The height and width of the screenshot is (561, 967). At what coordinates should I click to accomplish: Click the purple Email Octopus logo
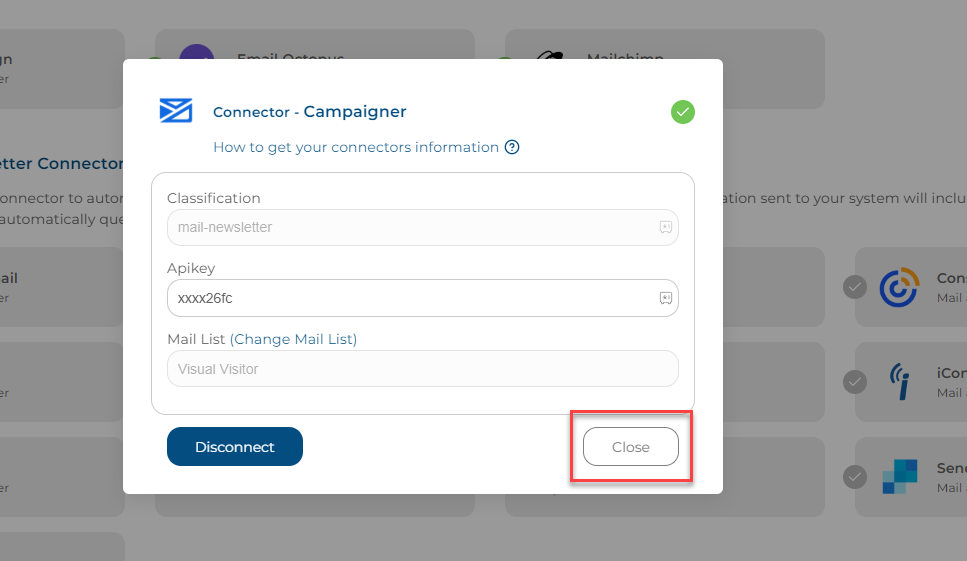pos(197,52)
